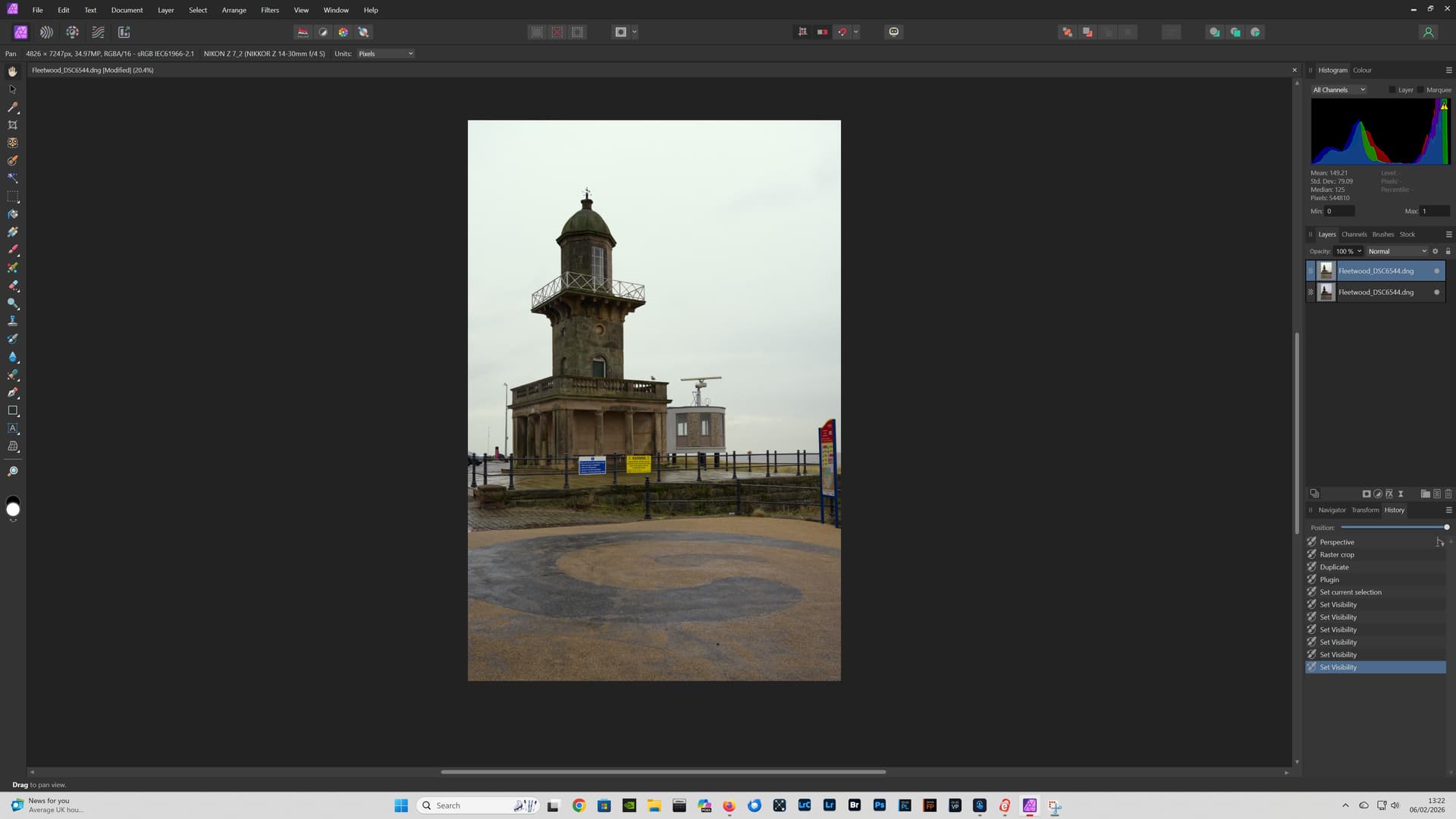Pick the Pen tool

(x=13, y=393)
